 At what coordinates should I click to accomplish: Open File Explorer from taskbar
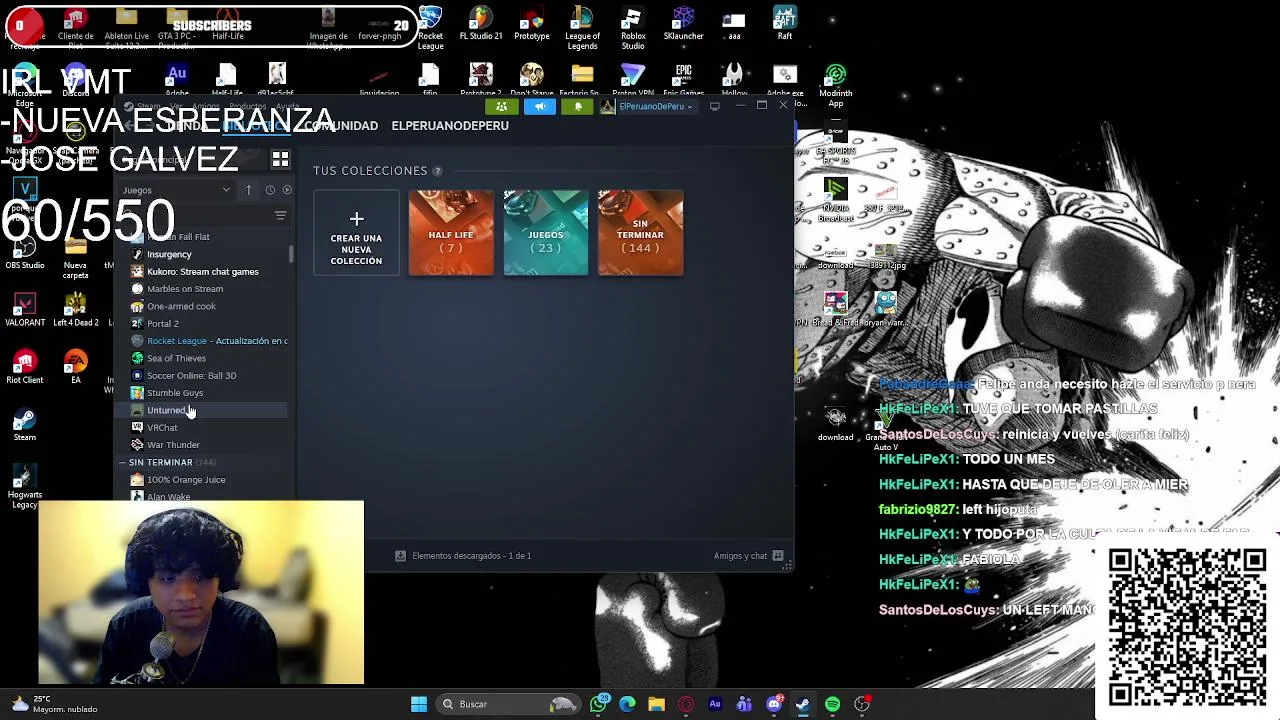656,704
